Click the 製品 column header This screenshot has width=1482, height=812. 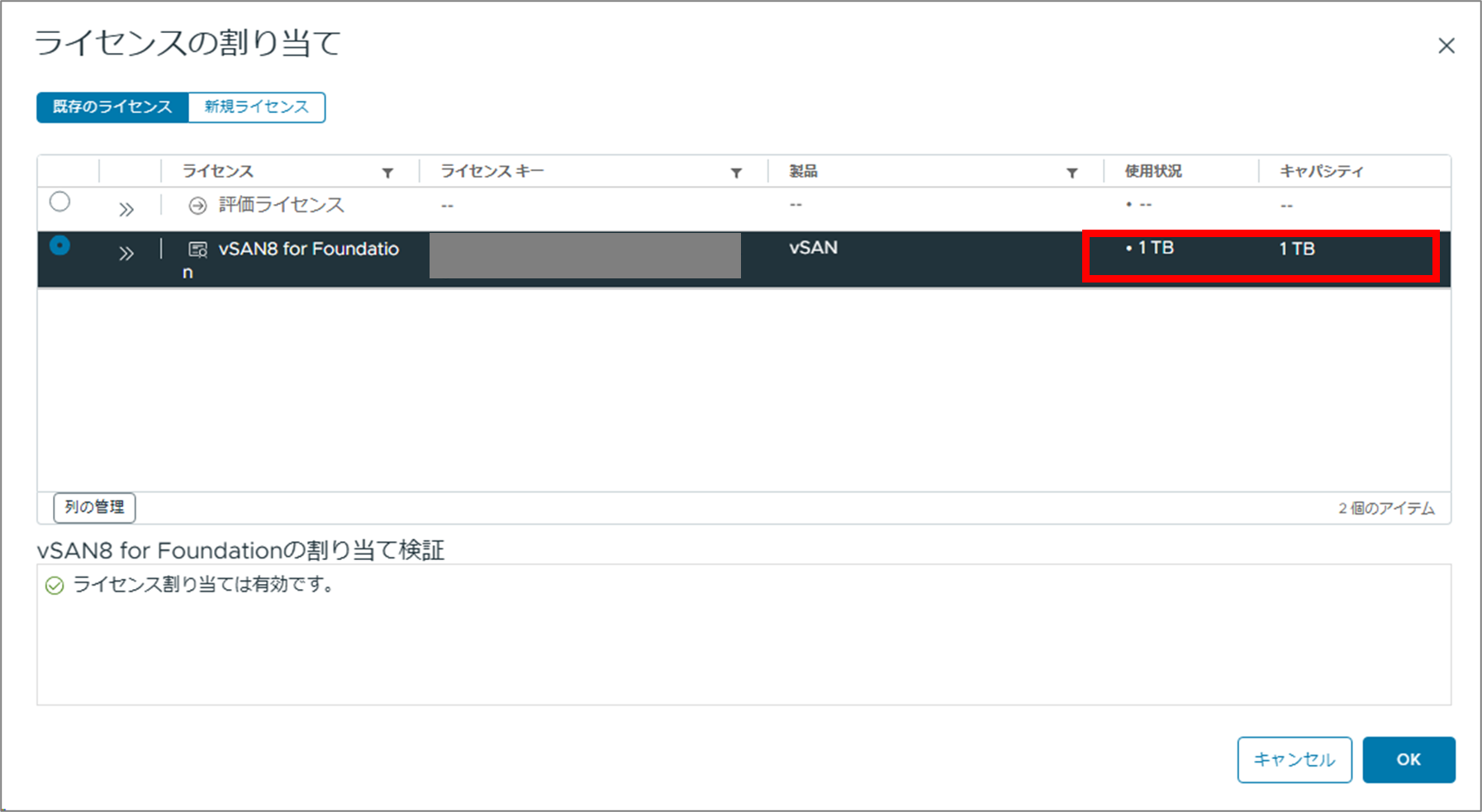click(x=803, y=171)
